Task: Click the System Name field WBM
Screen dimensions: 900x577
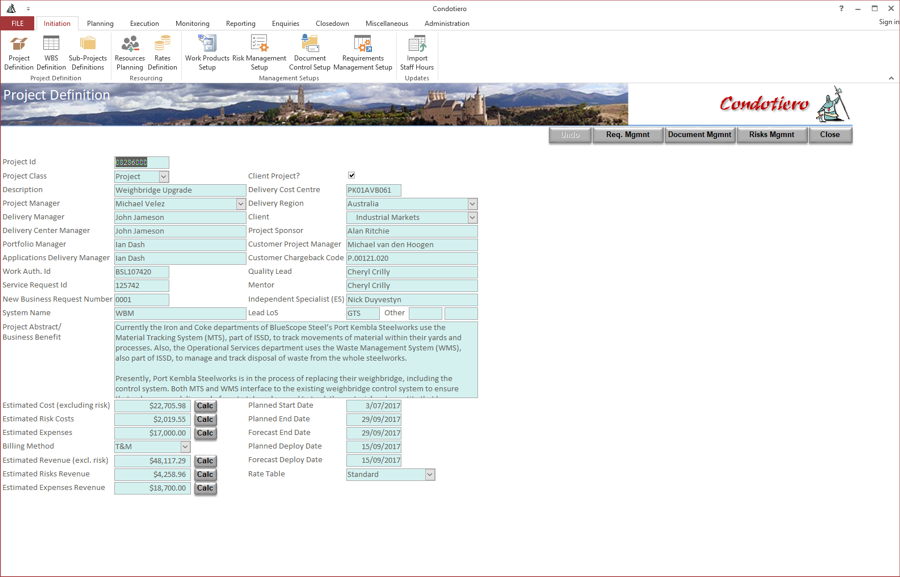Action: click(x=180, y=313)
